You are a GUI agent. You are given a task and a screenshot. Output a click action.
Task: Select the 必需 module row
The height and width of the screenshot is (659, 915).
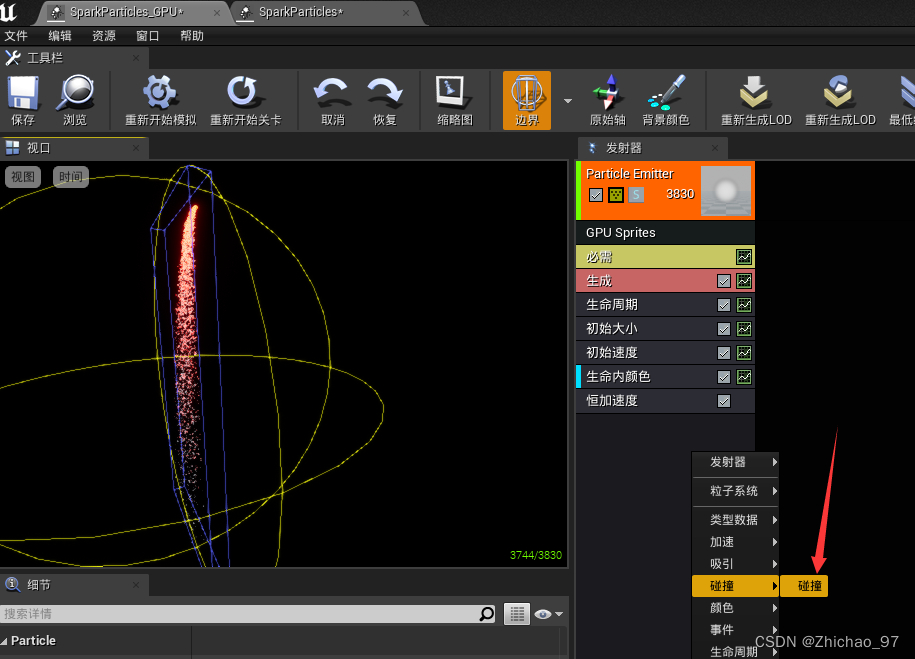(665, 257)
